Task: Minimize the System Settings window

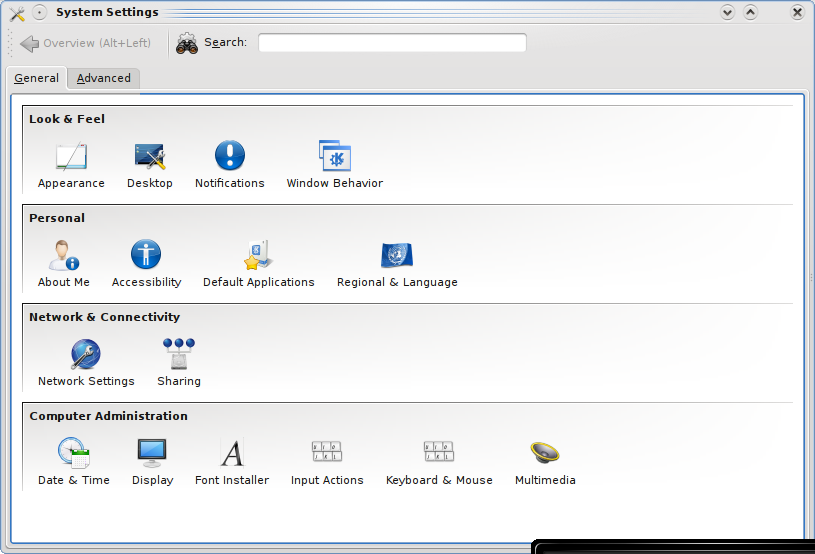Action: 727,12
